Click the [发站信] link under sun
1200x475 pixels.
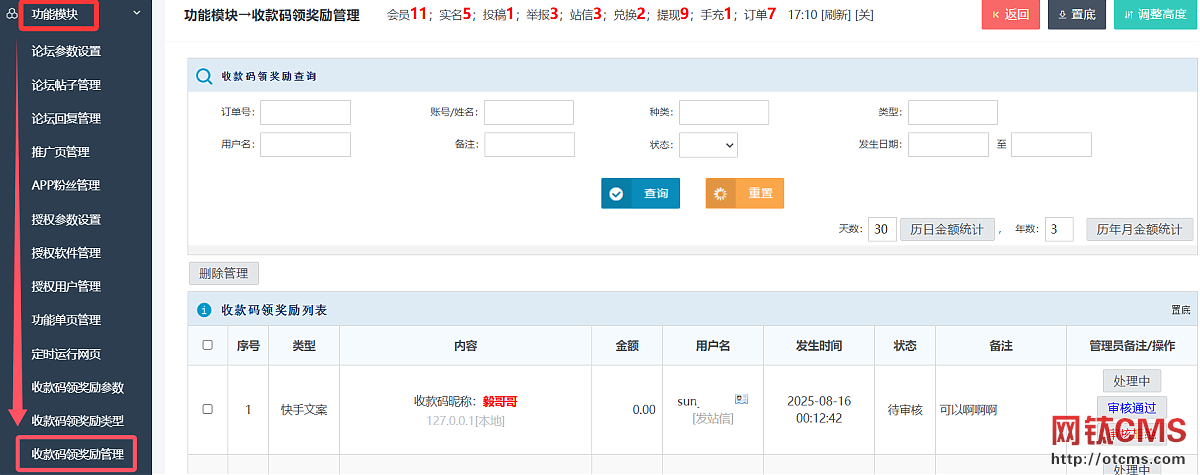tap(712, 418)
